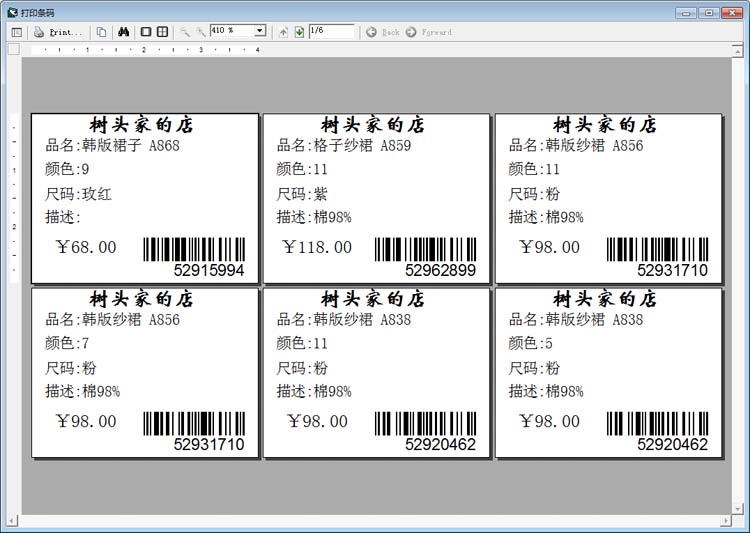750x533 pixels.
Task: Go to previous page arrow icon
Action: tap(284, 33)
